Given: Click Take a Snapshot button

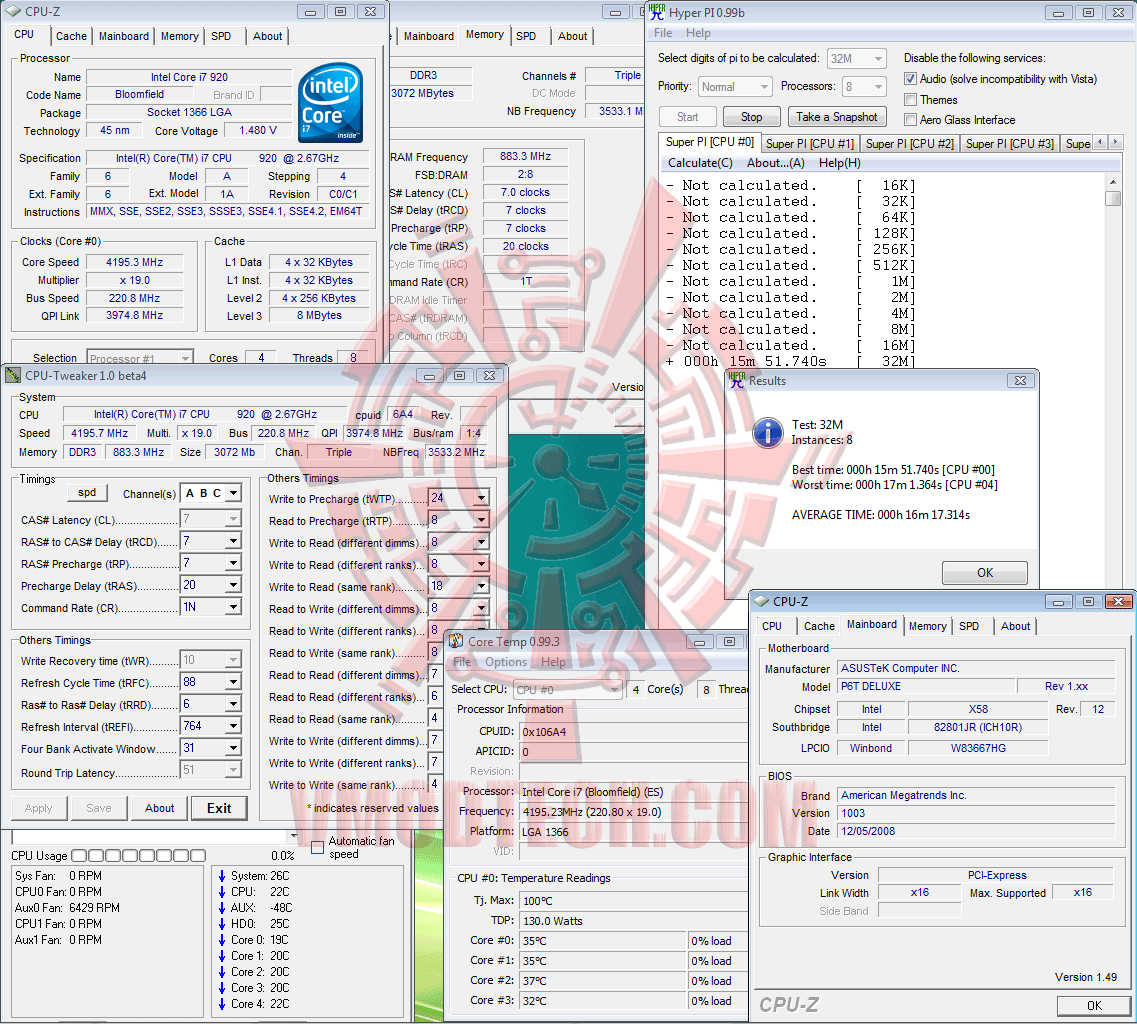Looking at the screenshot, I should (837, 117).
